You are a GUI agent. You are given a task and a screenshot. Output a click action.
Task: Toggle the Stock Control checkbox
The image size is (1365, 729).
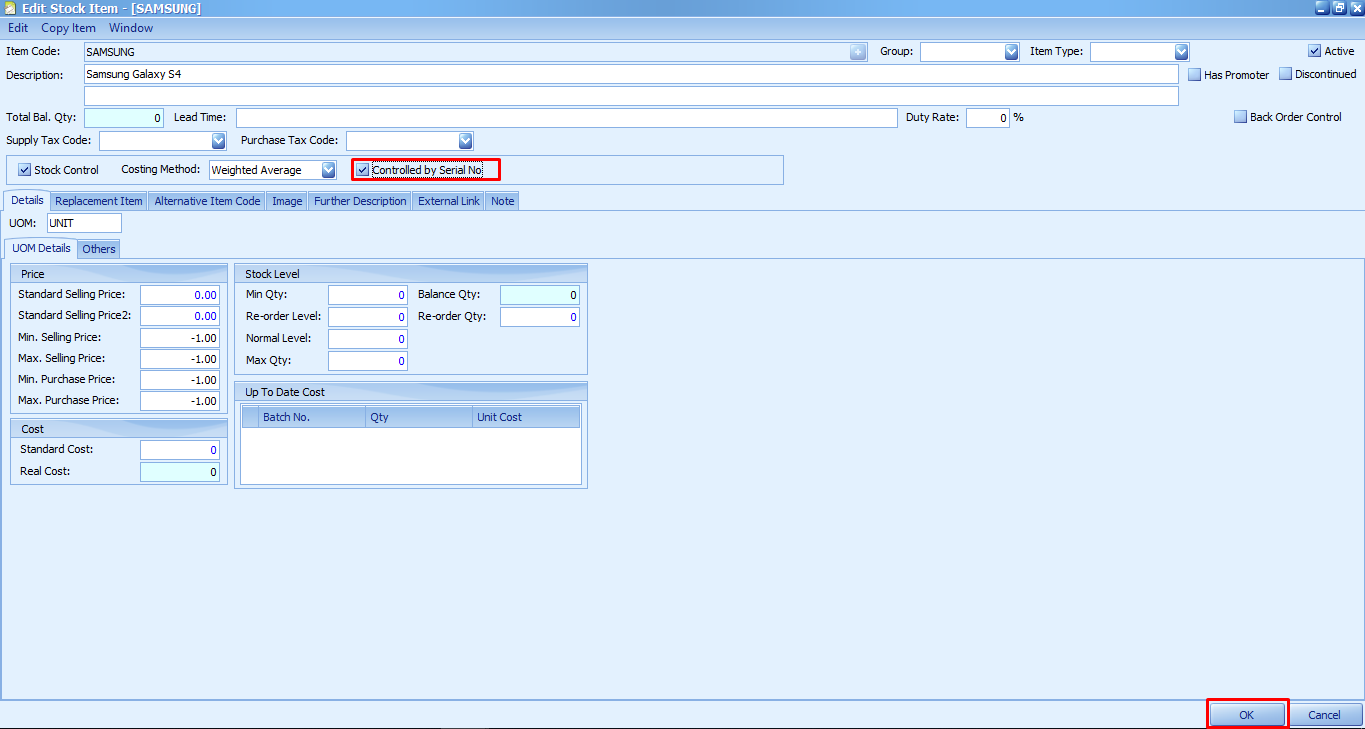pos(25,170)
